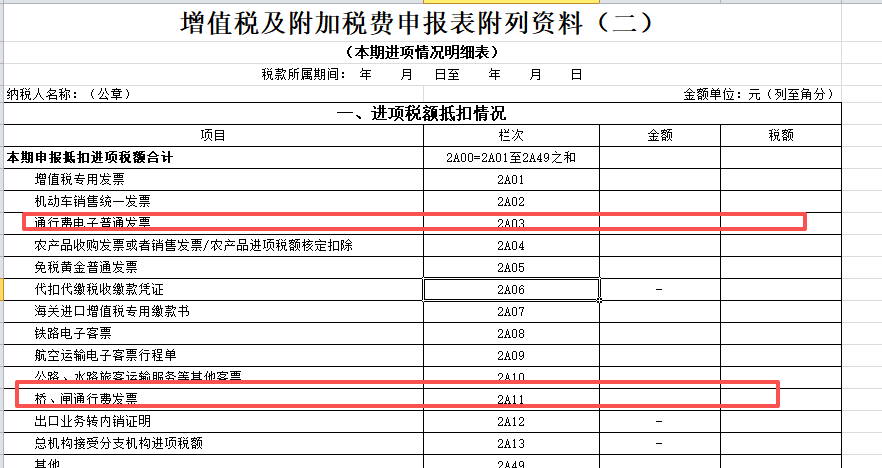Image resolution: width=882 pixels, height=468 pixels.
Task: Select the 2A08 cell
Action: pyautogui.click(x=511, y=333)
